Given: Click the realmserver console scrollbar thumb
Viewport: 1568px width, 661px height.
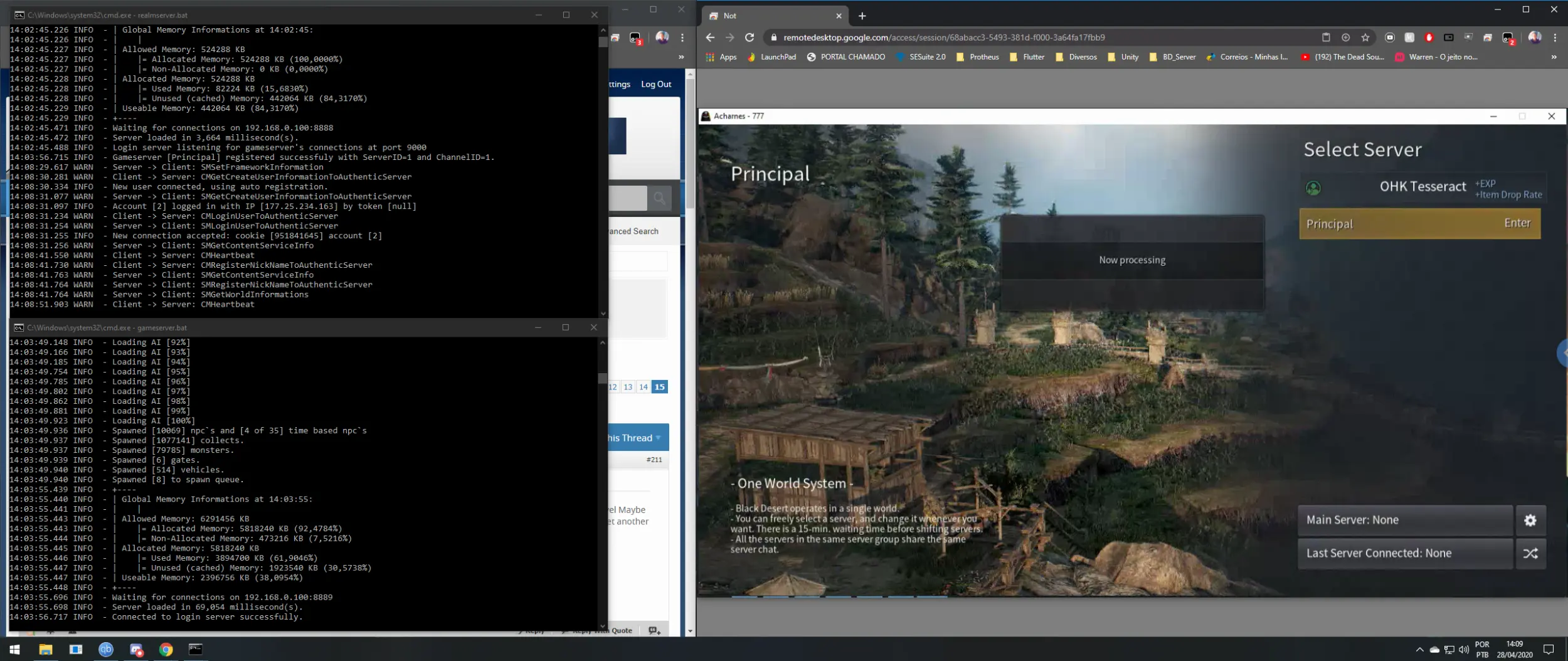Looking at the screenshot, I should pos(603,42).
